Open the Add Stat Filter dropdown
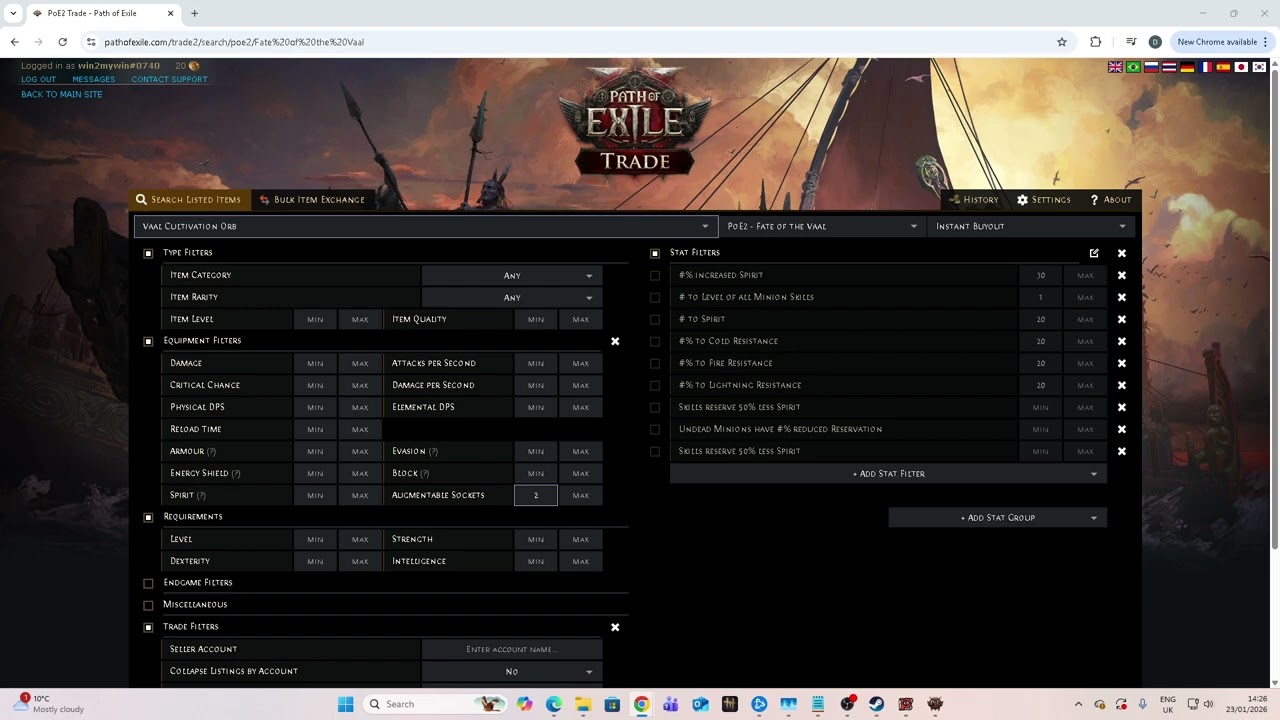This screenshot has width=1280, height=720. pos(888,473)
